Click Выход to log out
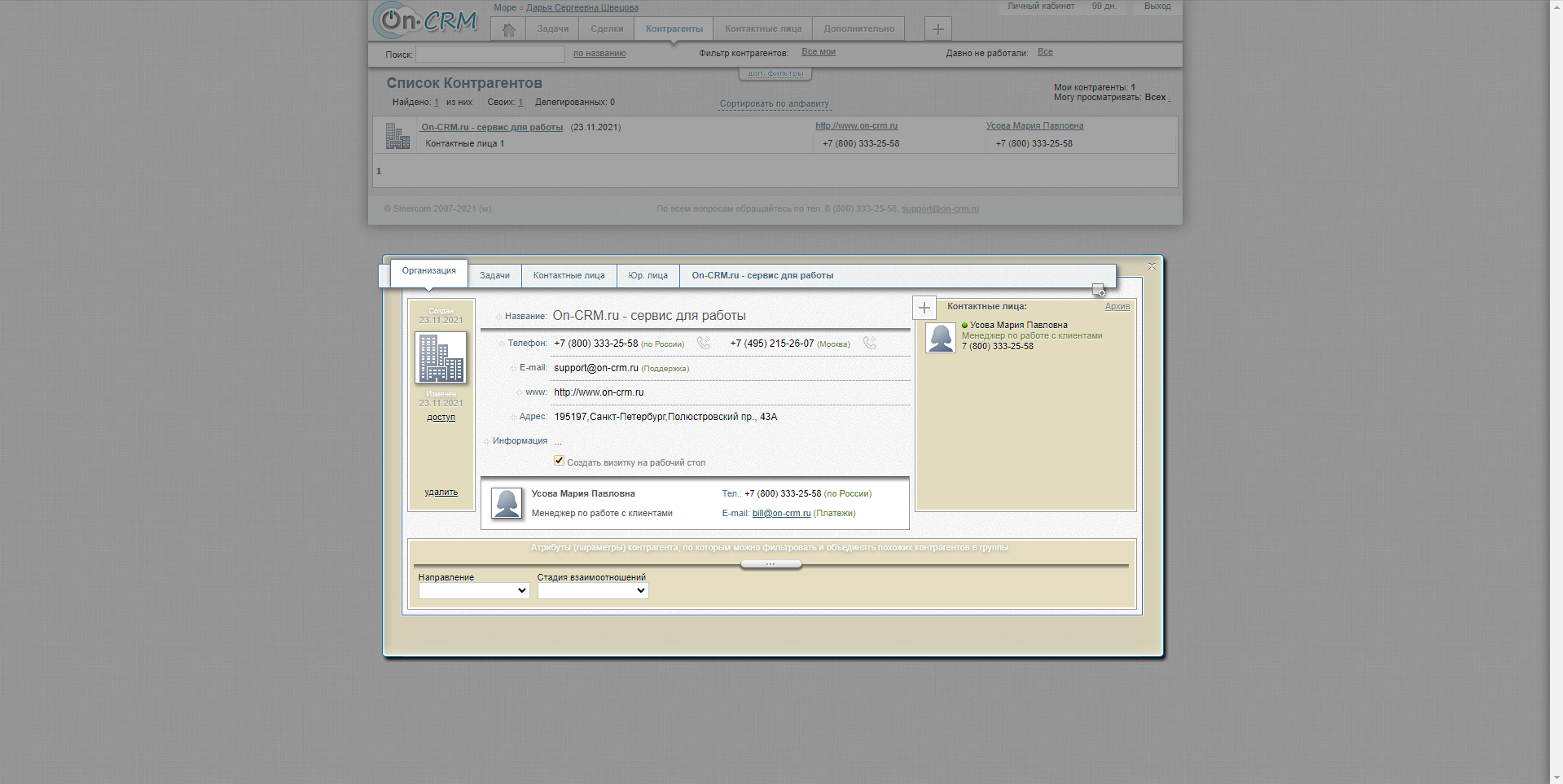This screenshot has width=1563, height=784. click(1157, 7)
